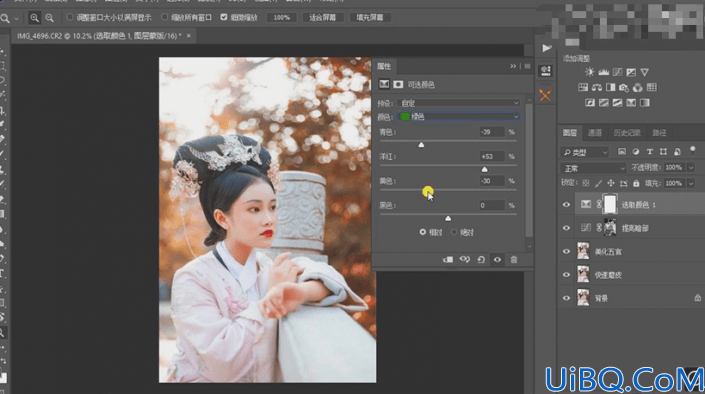Click the Brightness/Contrast adjustment icon

[589, 72]
